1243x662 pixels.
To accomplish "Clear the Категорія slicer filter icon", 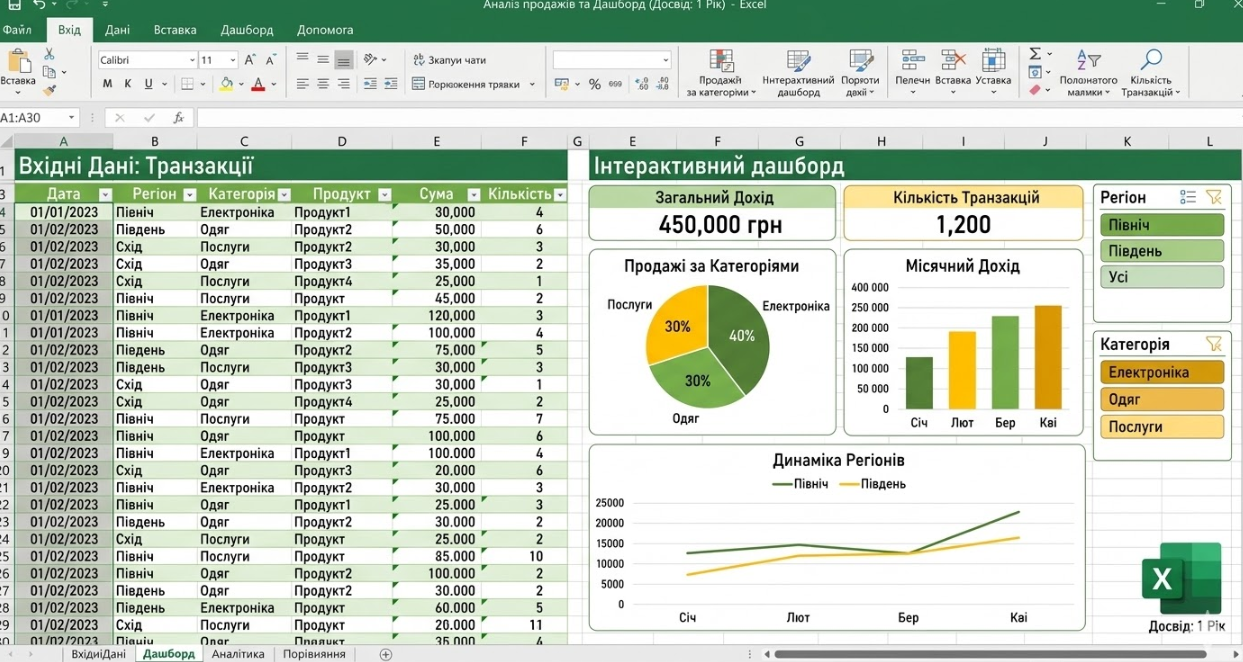I will coord(1214,344).
